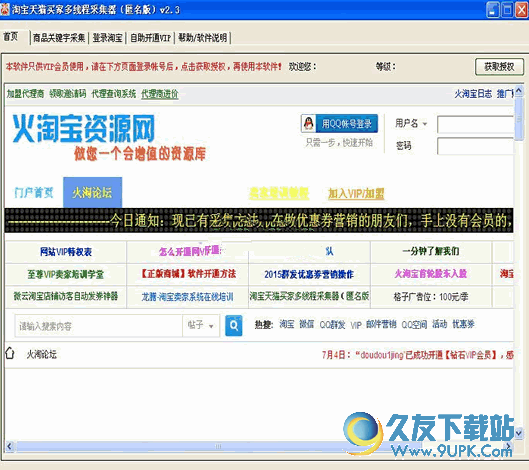Select the 登录淘宝 tab
Screen dimensions: 529x470
[x=107, y=38]
